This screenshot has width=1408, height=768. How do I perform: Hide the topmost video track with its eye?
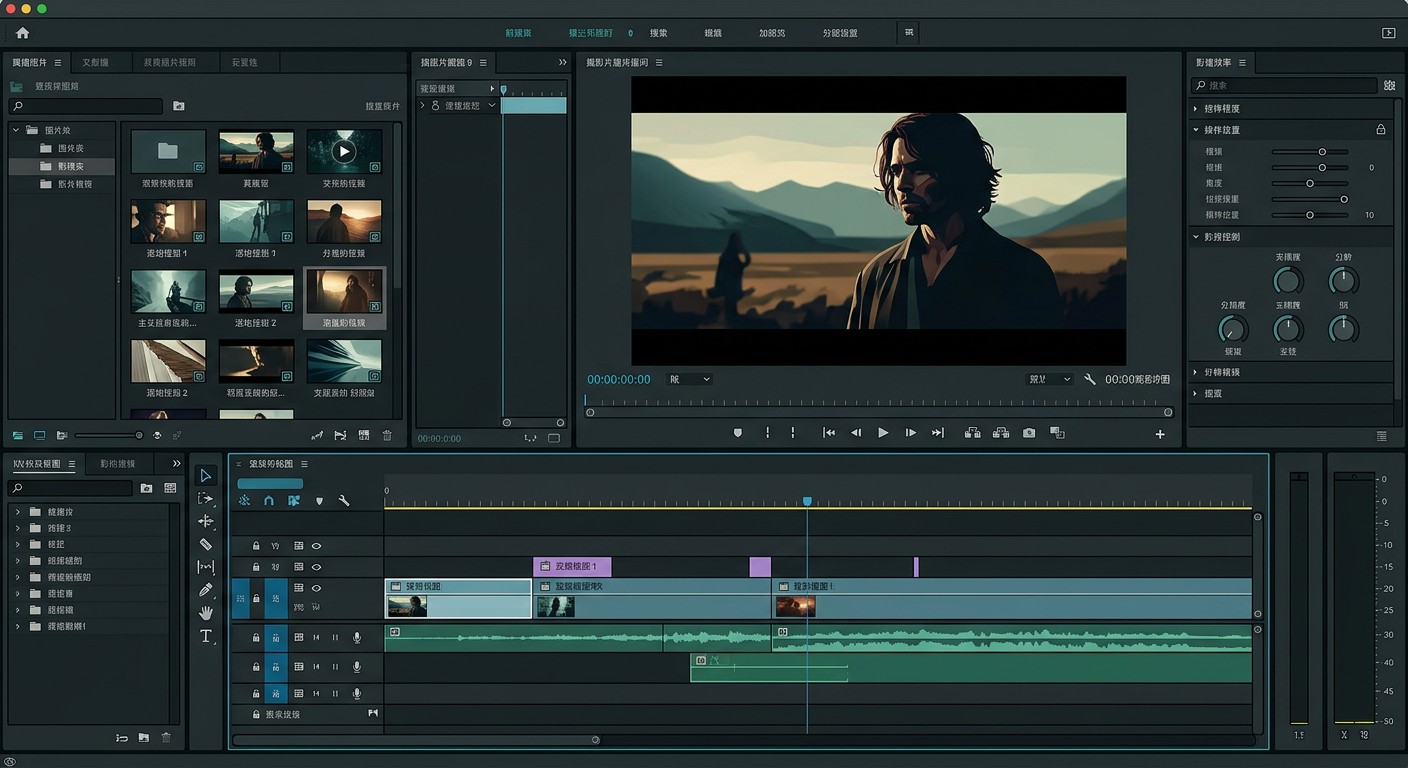pyautogui.click(x=316, y=546)
